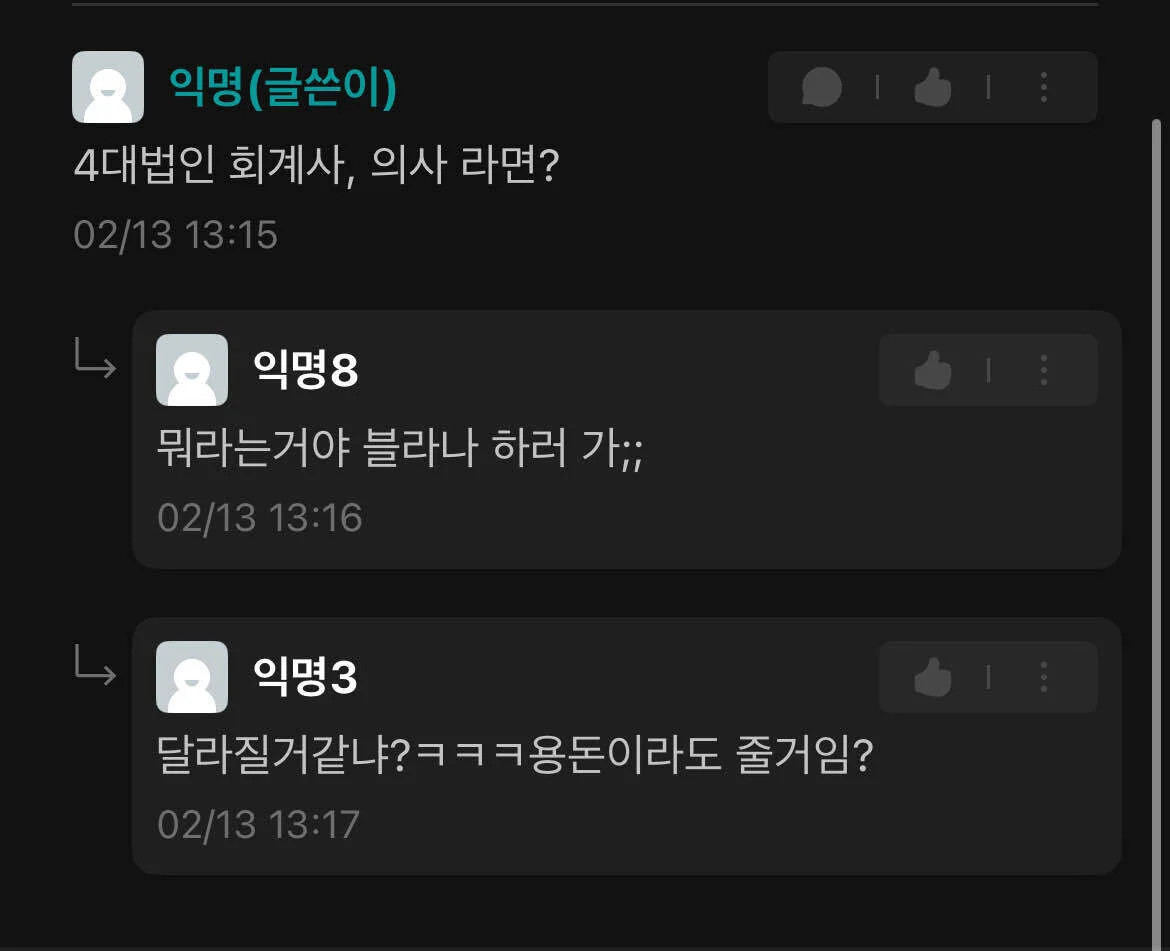The image size is (1170, 951).
Task: Click the 익명(글쓴이) profile avatar
Action: [x=108, y=87]
